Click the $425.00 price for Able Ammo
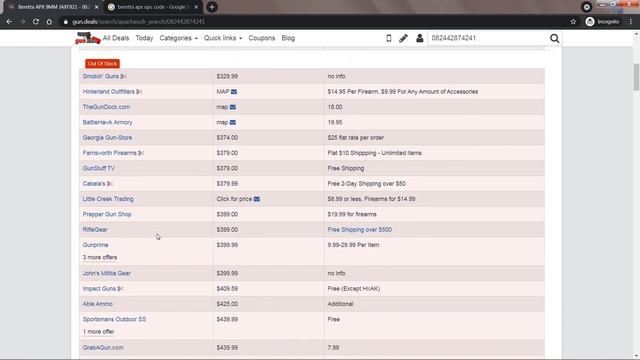Image resolution: width=640 pixels, height=360 pixels. point(227,304)
